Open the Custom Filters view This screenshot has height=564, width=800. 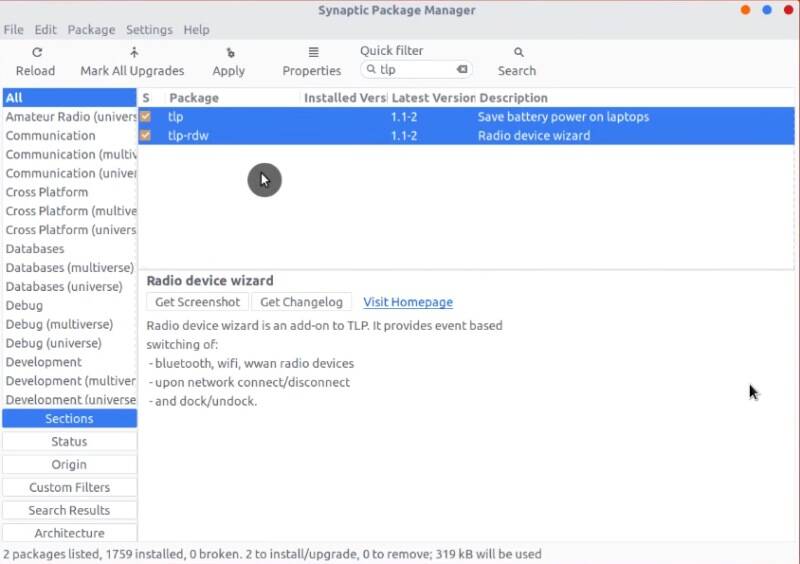pos(69,487)
